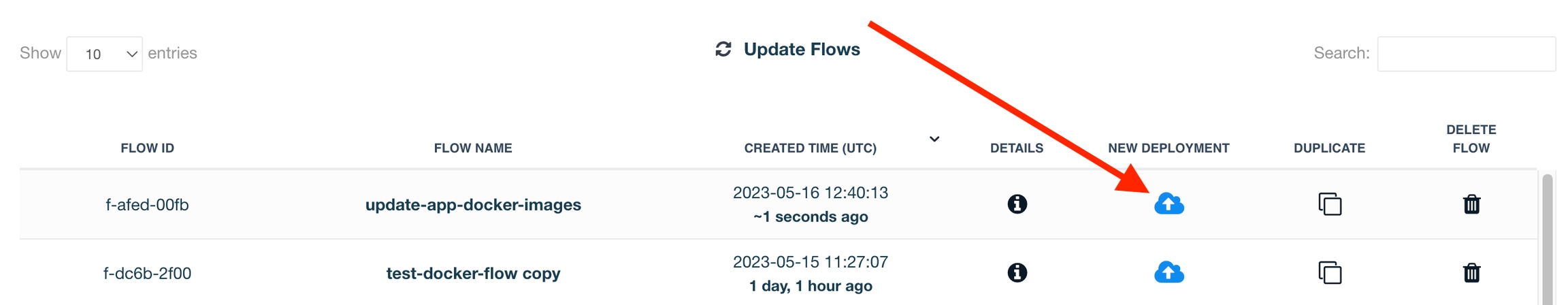Viewport: 1568px width, 305px height.
Task: Open the entries-per-page dropdown
Action: [104, 54]
